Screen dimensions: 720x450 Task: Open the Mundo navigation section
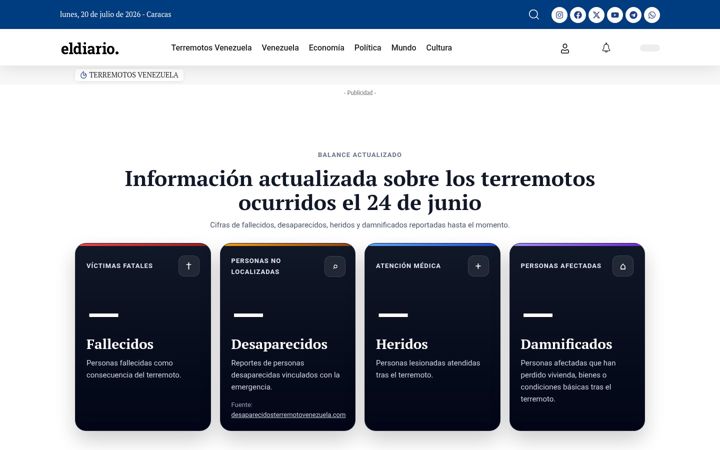coord(404,48)
